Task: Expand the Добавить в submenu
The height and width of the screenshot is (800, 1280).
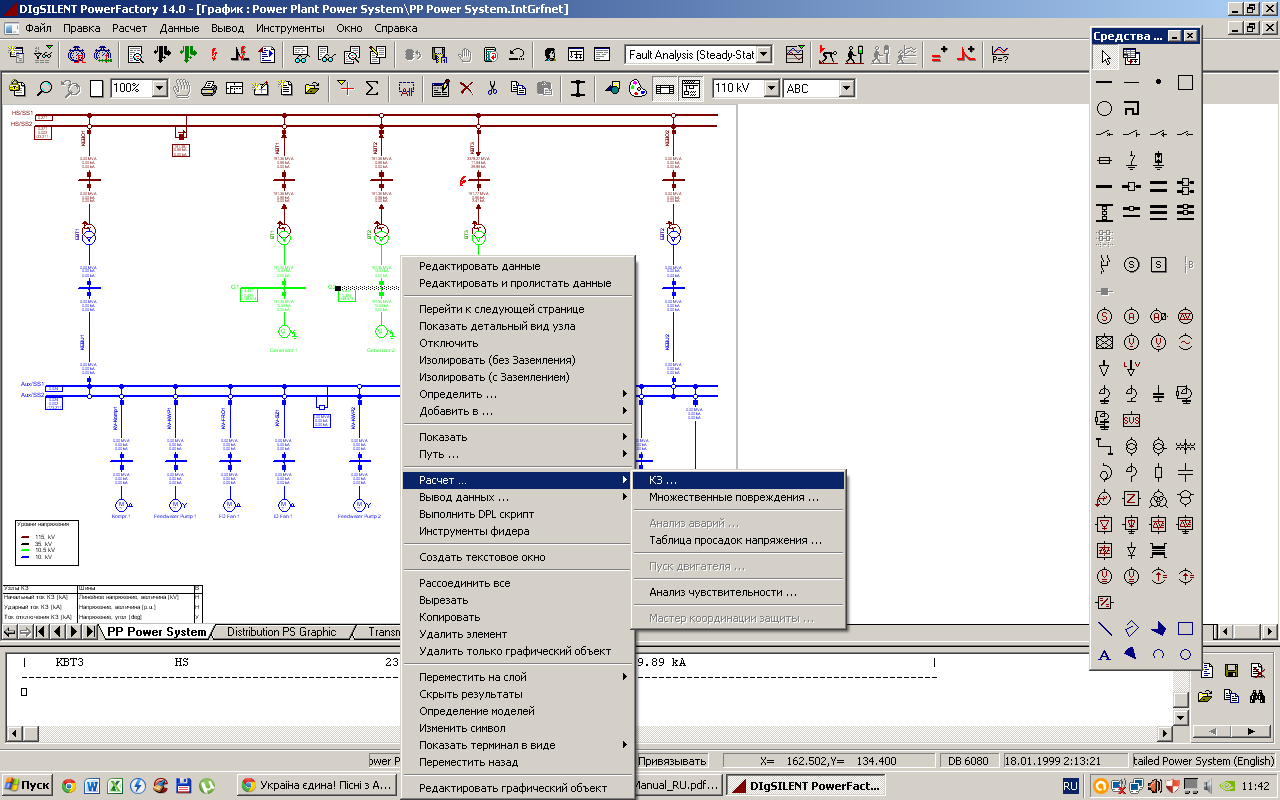Action: [x=518, y=411]
